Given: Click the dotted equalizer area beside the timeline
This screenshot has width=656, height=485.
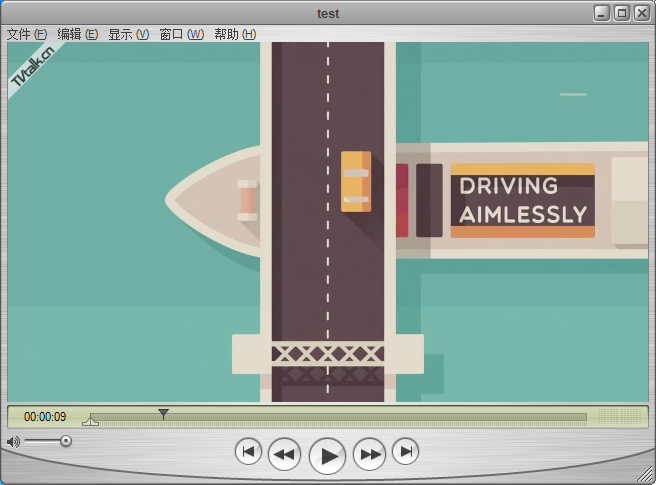Looking at the screenshot, I should click(x=620, y=417).
